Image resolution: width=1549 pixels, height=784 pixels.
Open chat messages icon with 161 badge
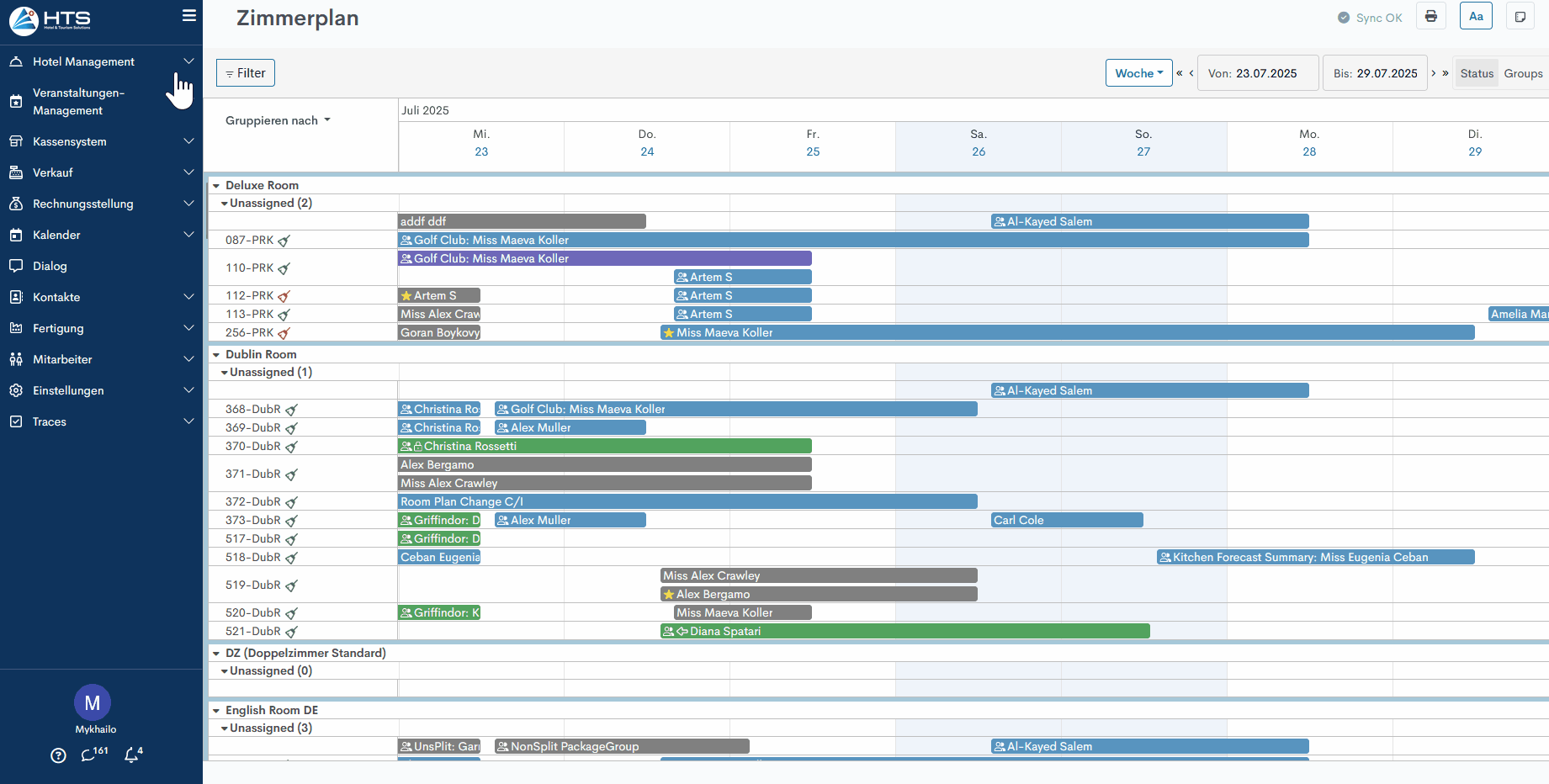(x=88, y=755)
